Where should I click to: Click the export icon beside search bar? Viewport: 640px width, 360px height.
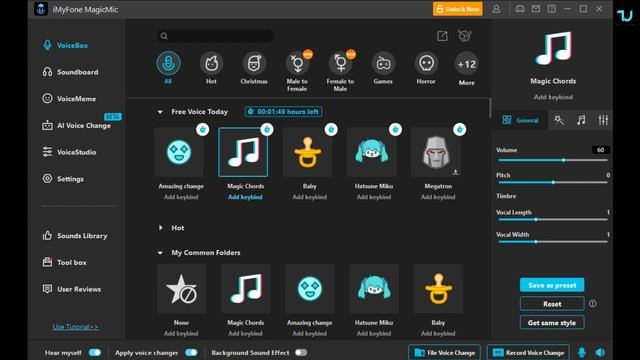(442, 36)
